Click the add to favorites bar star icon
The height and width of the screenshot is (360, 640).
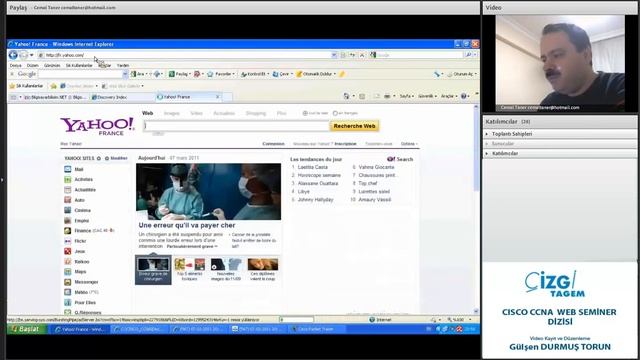pyautogui.click(x=53, y=86)
